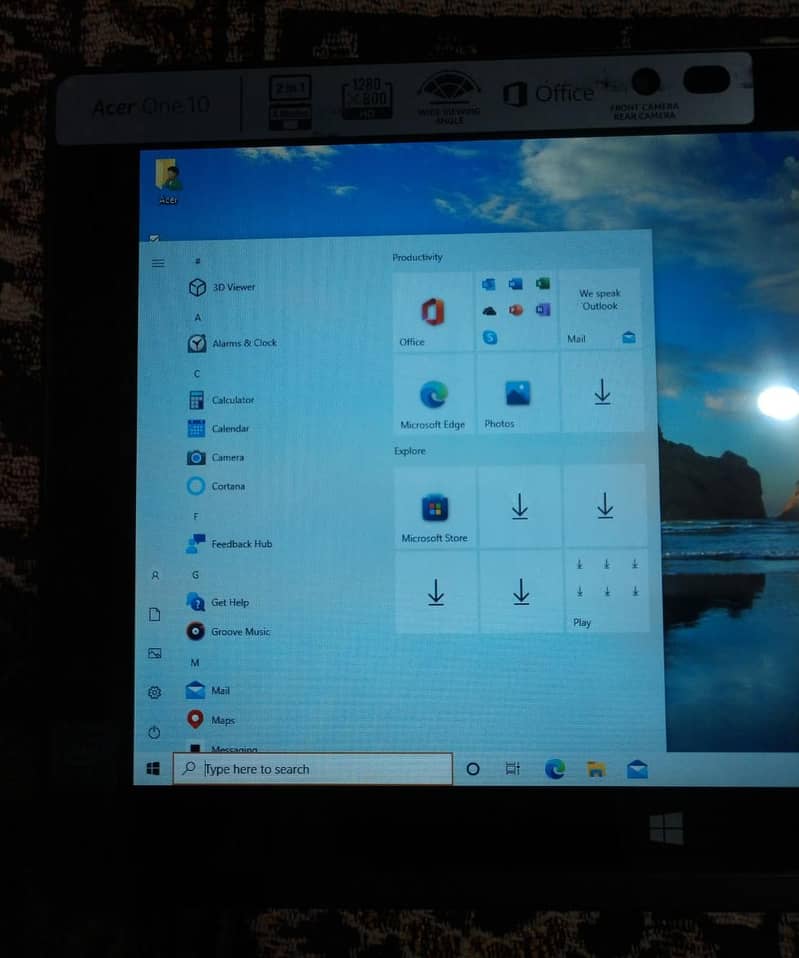Open the Skype icon in Office folder tile
This screenshot has width=799, height=958.
490,337
